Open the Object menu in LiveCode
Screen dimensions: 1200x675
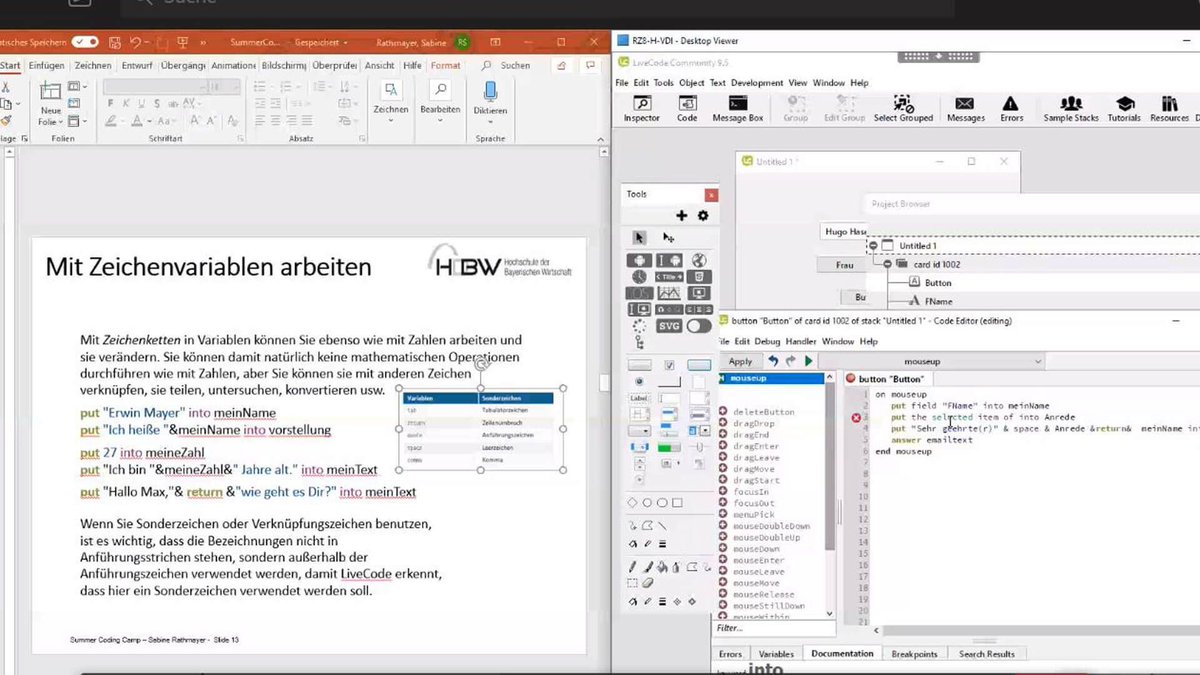[x=691, y=83]
